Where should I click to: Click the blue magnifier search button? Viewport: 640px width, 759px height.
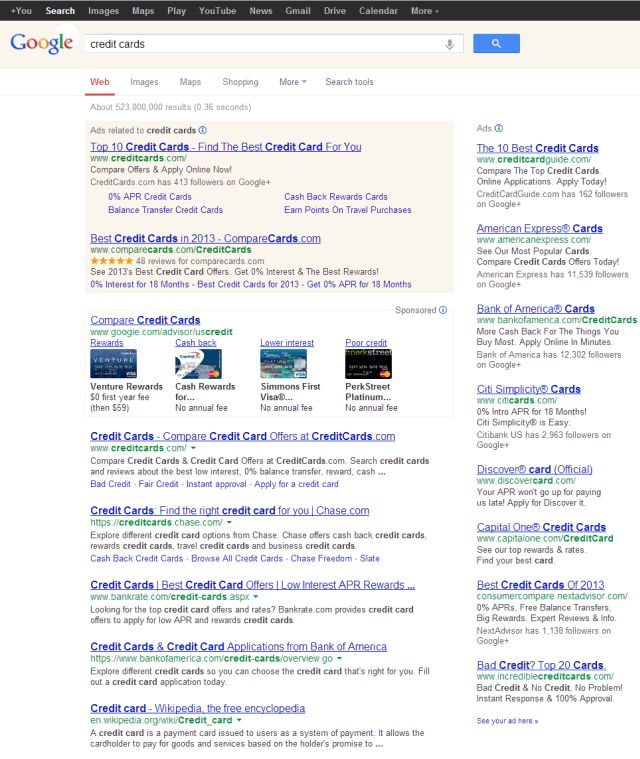click(x=496, y=44)
